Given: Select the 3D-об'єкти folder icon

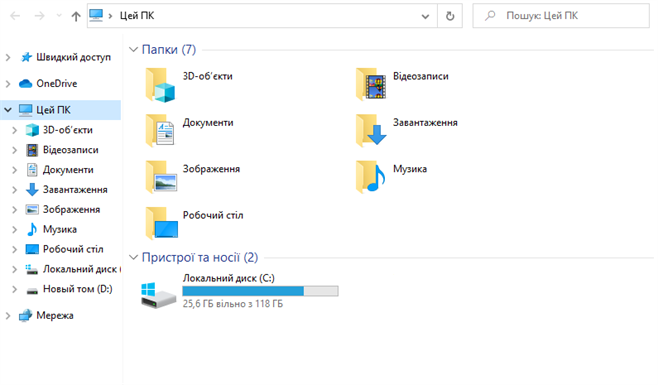Looking at the screenshot, I should click(x=160, y=85).
